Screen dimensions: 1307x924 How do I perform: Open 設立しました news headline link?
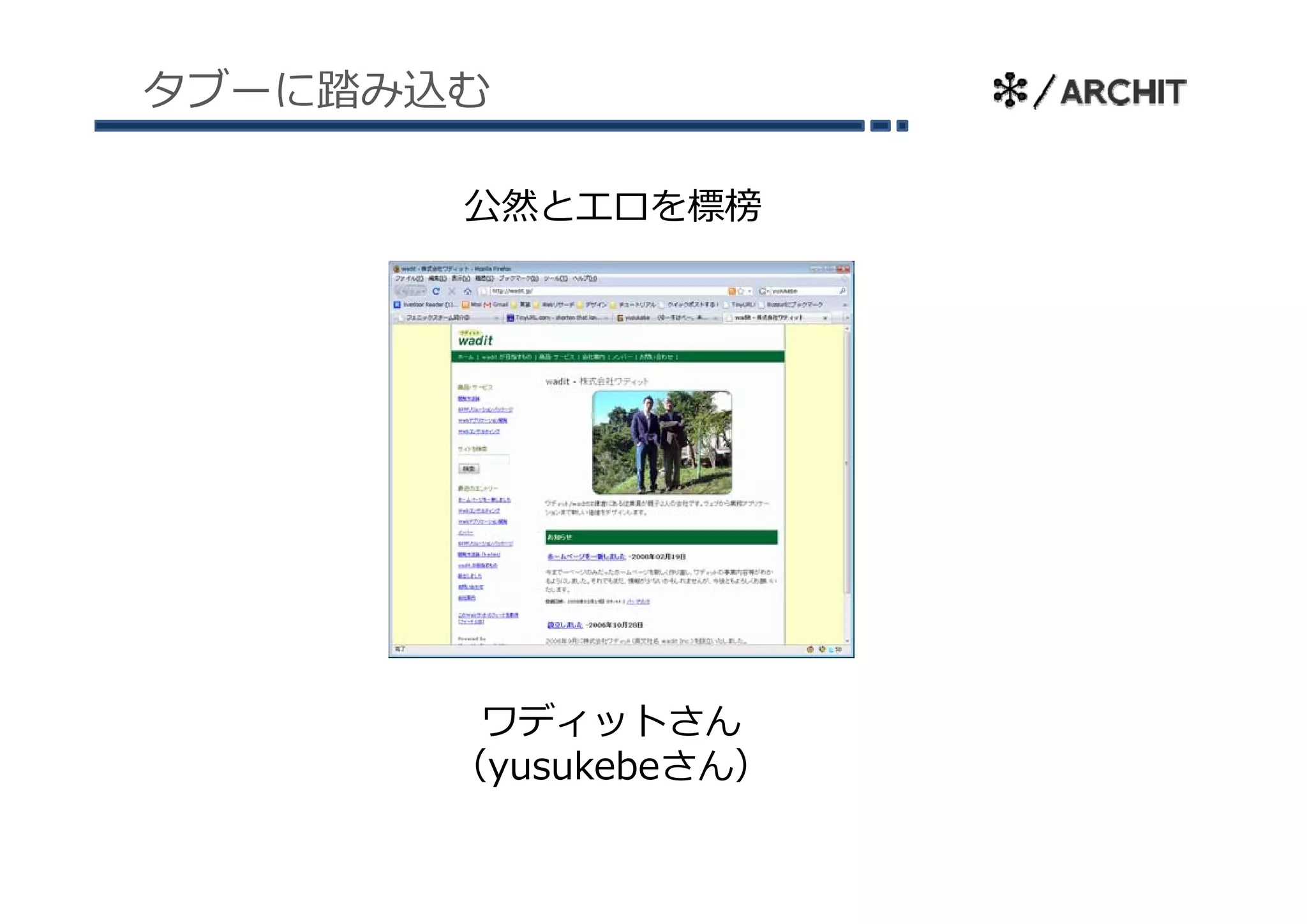(565, 625)
